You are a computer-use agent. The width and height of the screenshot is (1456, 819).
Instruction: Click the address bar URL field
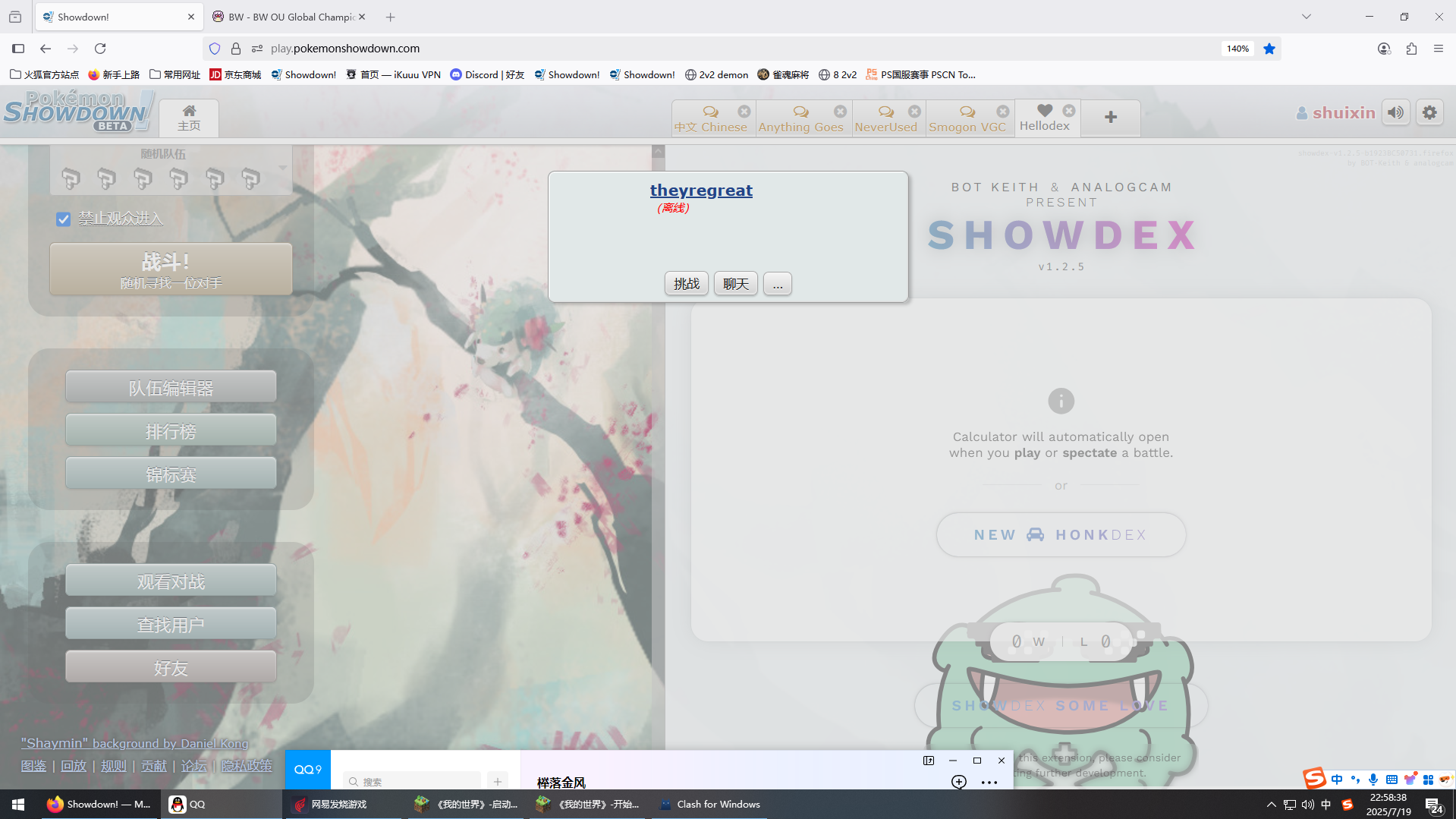(x=744, y=49)
